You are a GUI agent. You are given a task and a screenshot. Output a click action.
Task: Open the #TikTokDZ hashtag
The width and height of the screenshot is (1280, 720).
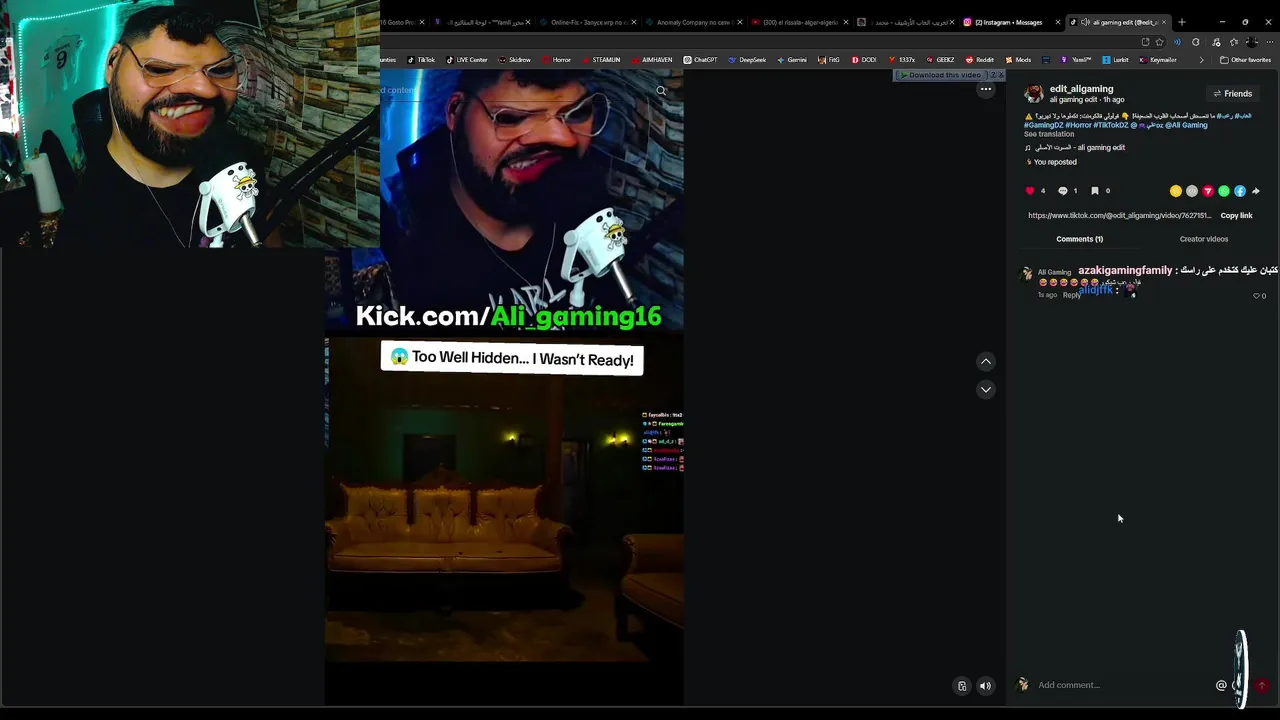pyautogui.click(x=1110, y=125)
